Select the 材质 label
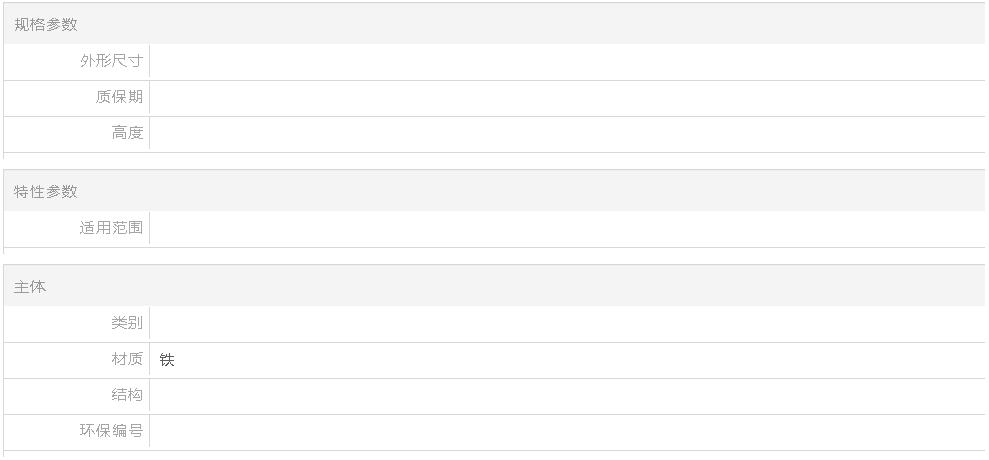This screenshot has width=989, height=460. [x=127, y=359]
